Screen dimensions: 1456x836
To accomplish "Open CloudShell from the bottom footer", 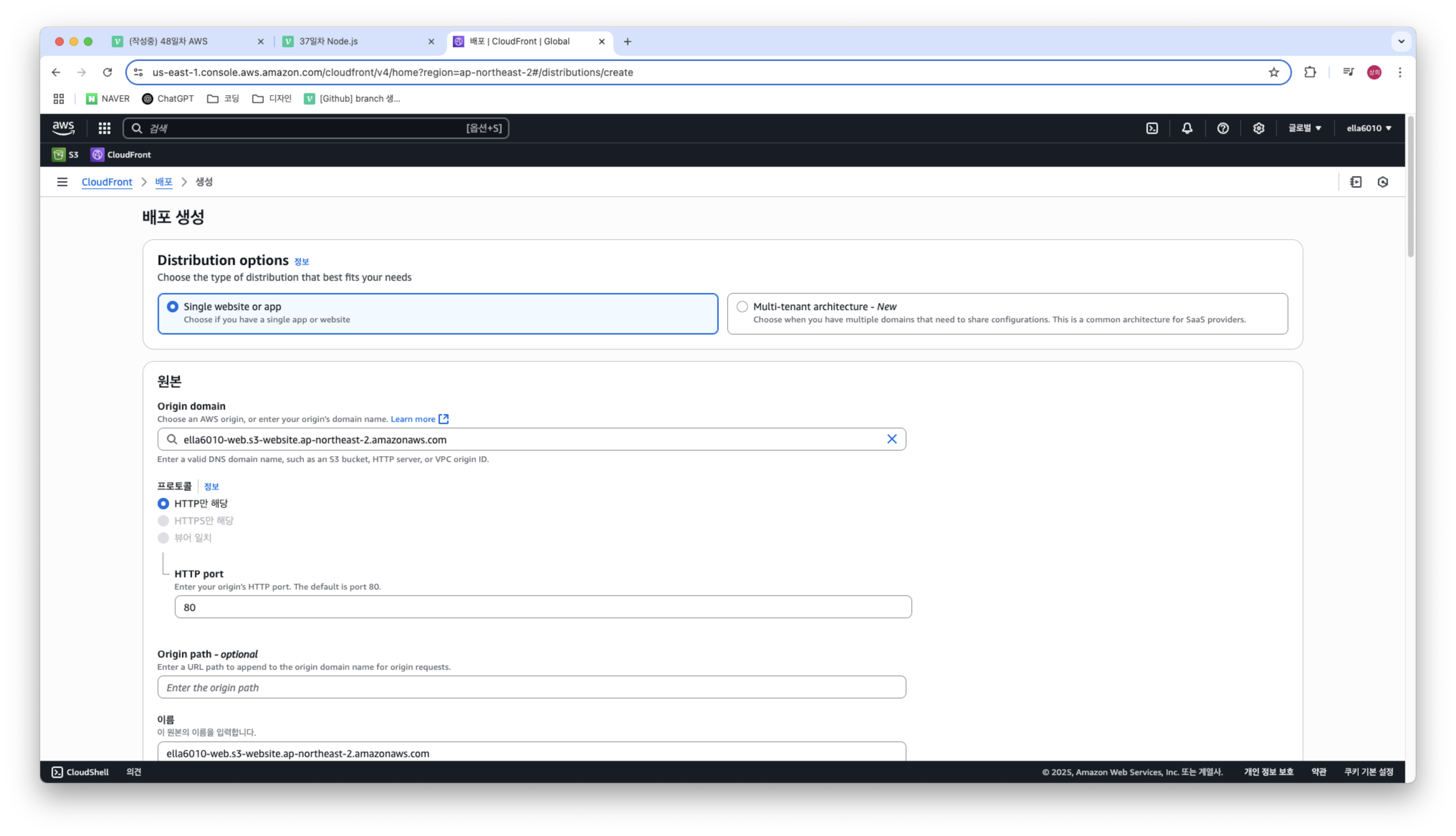I will click(80, 772).
